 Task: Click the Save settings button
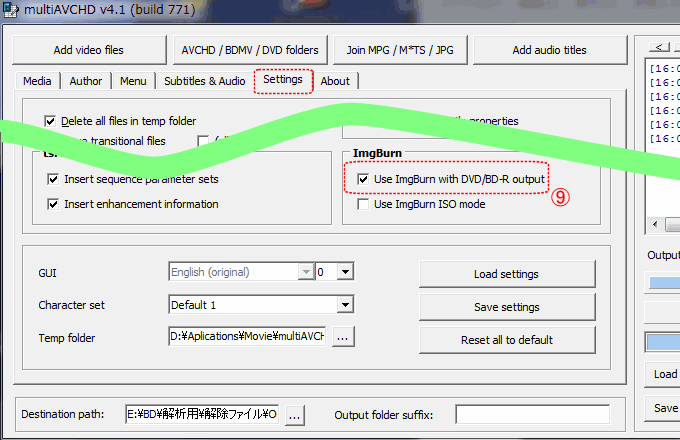click(x=506, y=307)
